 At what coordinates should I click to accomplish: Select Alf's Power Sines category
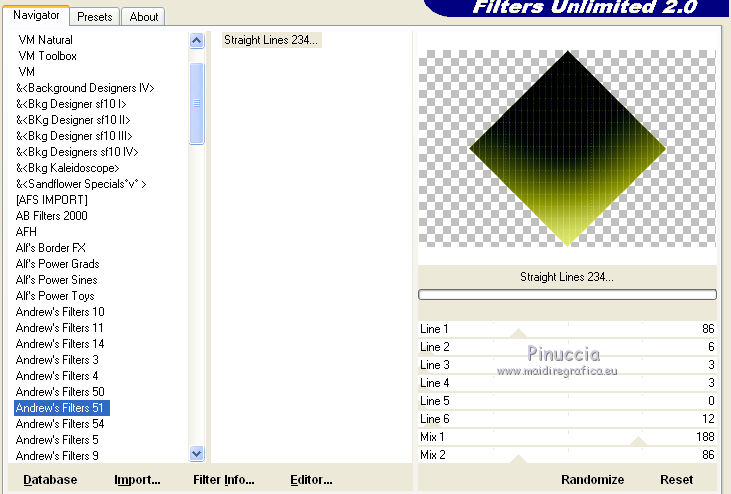pyautogui.click(x=56, y=280)
